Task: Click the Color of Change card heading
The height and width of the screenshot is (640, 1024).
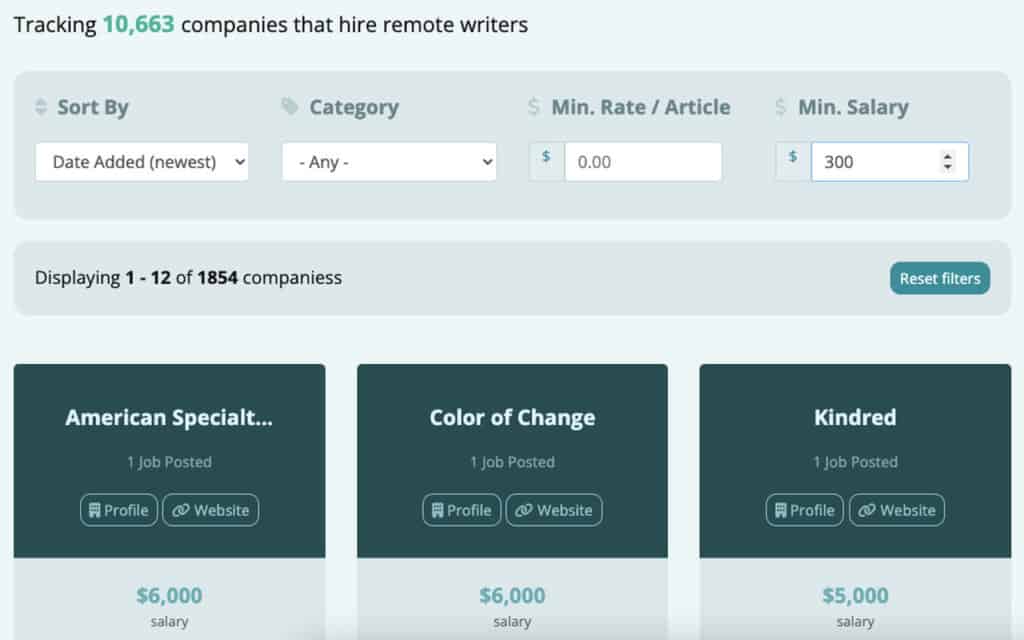Action: click(512, 417)
